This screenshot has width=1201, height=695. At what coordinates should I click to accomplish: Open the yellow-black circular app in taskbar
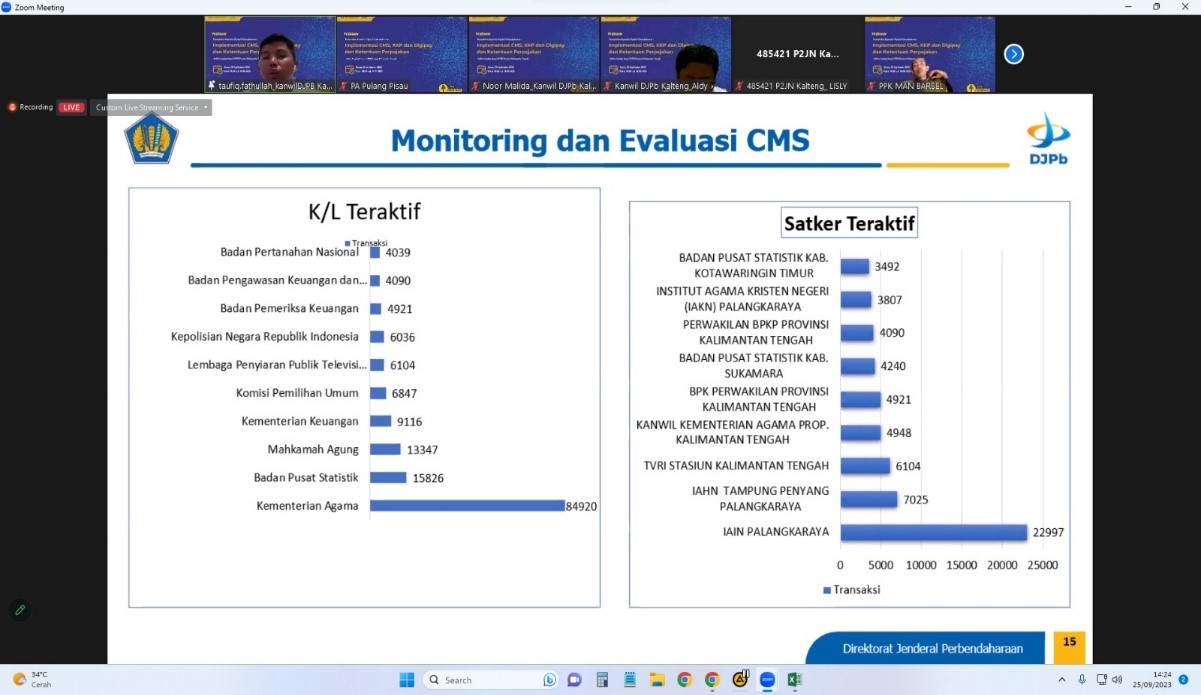[x=740, y=680]
